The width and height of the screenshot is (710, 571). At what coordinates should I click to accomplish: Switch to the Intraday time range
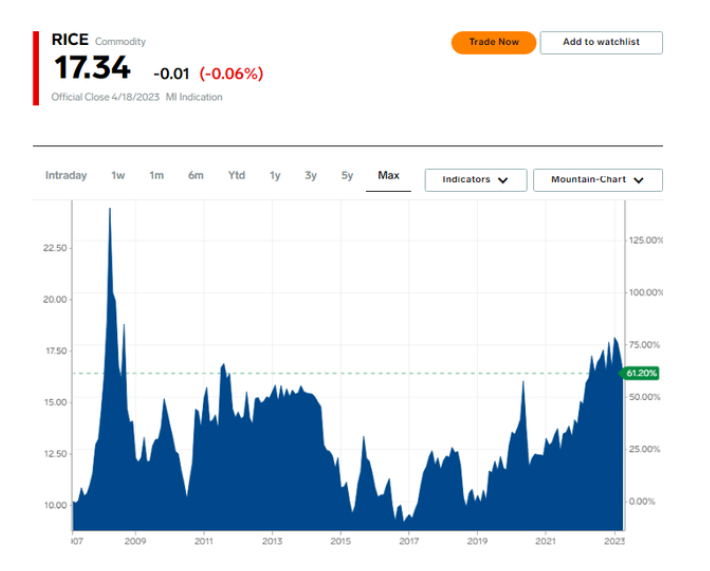point(66,176)
